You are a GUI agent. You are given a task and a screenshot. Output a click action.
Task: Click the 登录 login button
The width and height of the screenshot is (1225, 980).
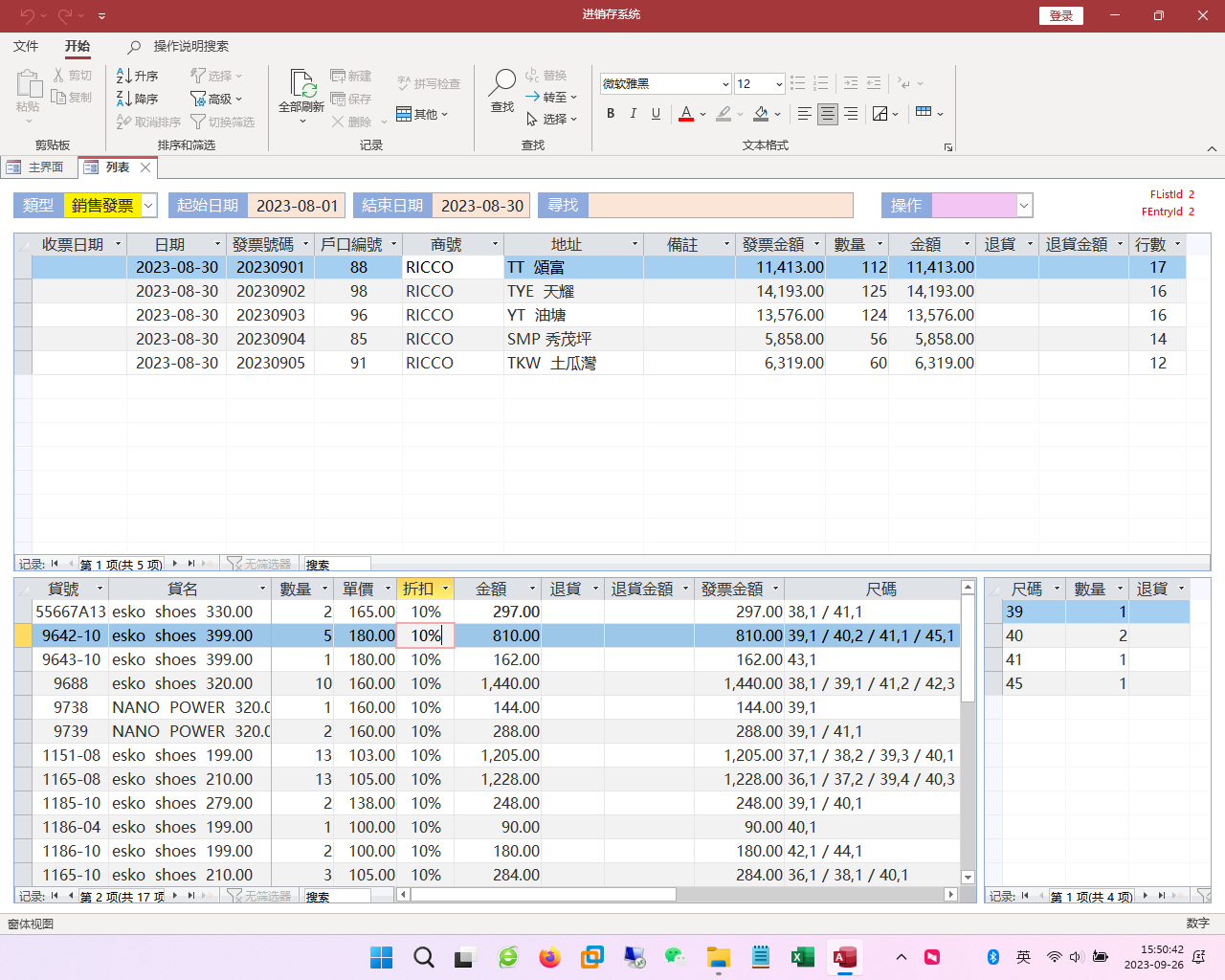tap(1060, 15)
